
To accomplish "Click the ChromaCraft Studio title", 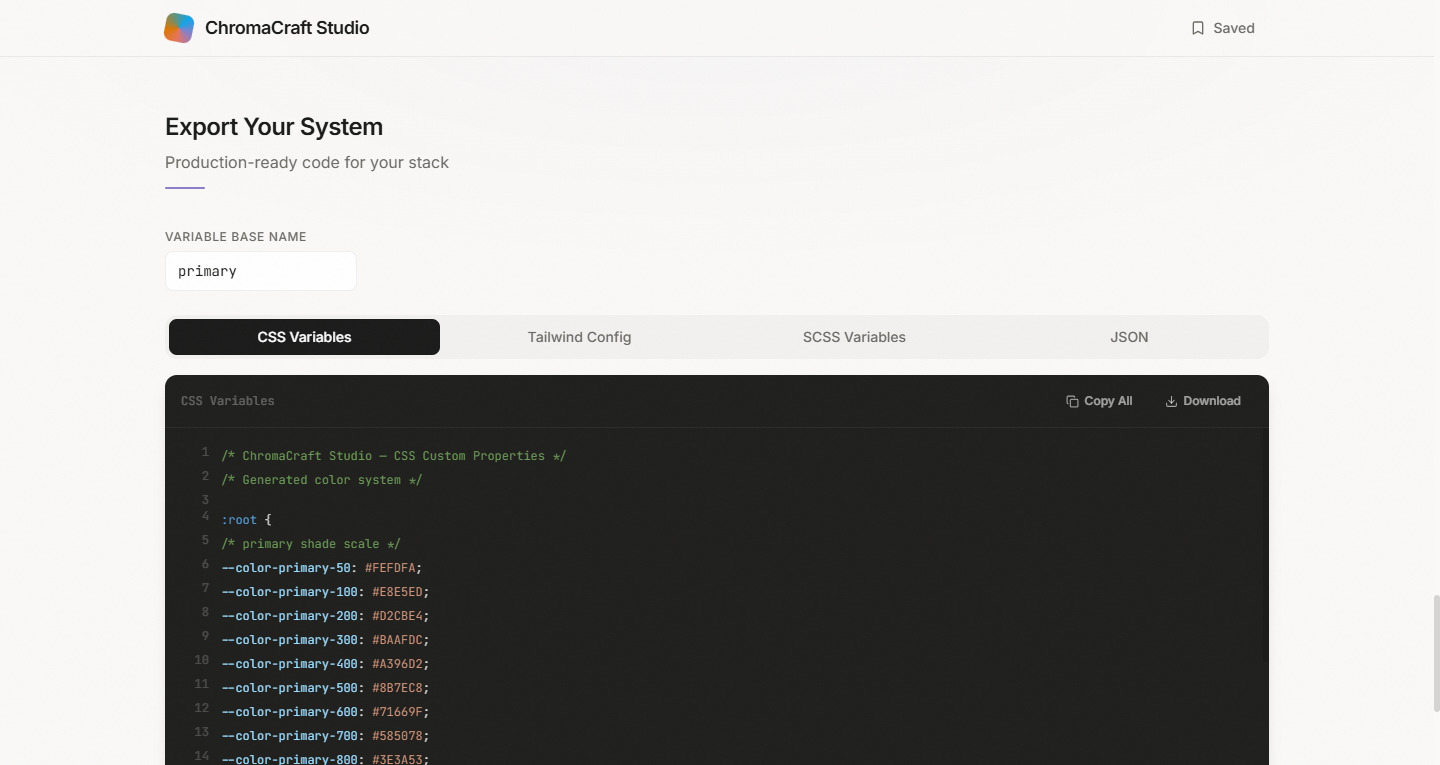I will pyautogui.click(x=287, y=28).
